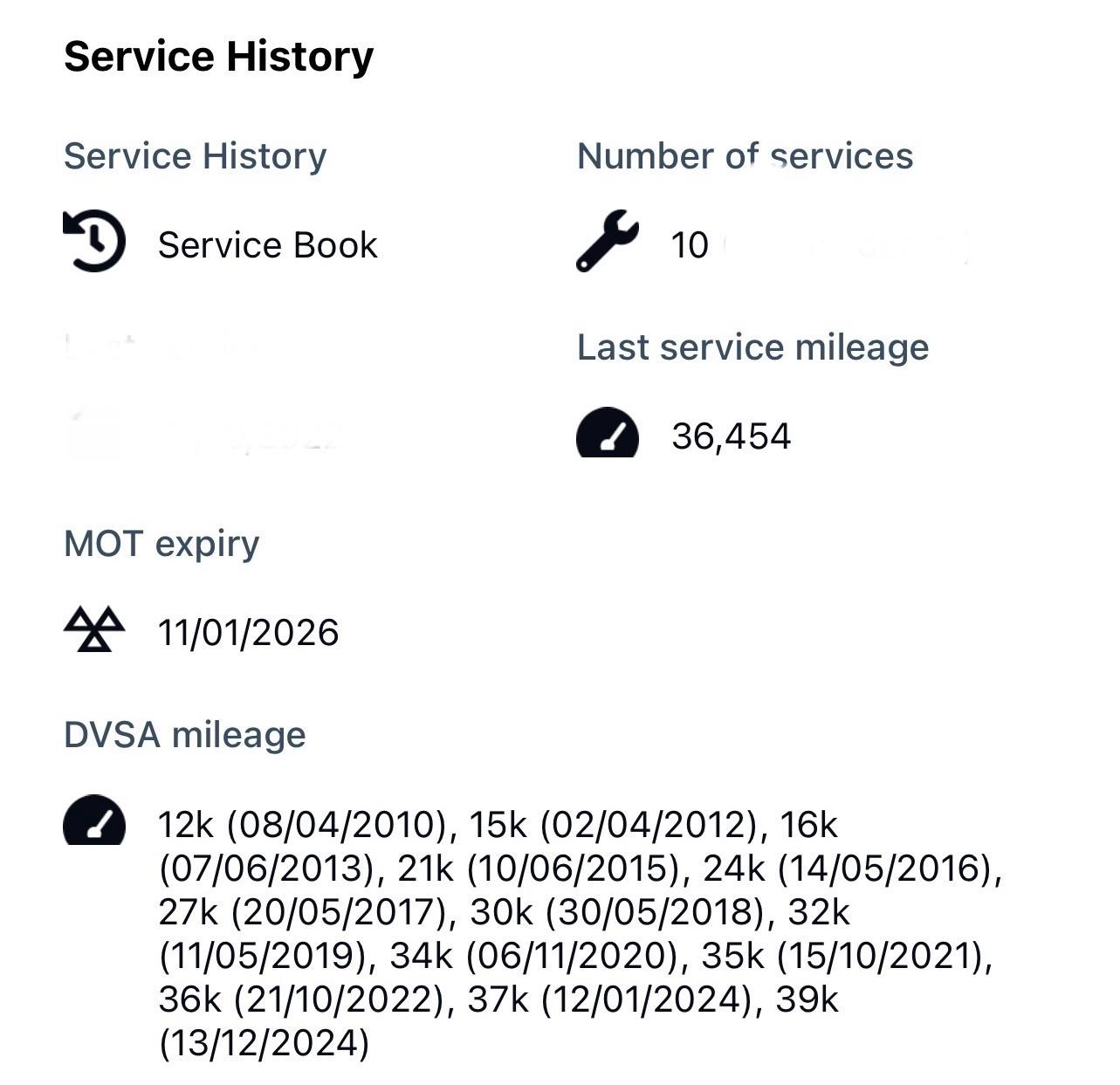Click the wrench icon for services count
1120x1085 pixels.
tap(607, 240)
